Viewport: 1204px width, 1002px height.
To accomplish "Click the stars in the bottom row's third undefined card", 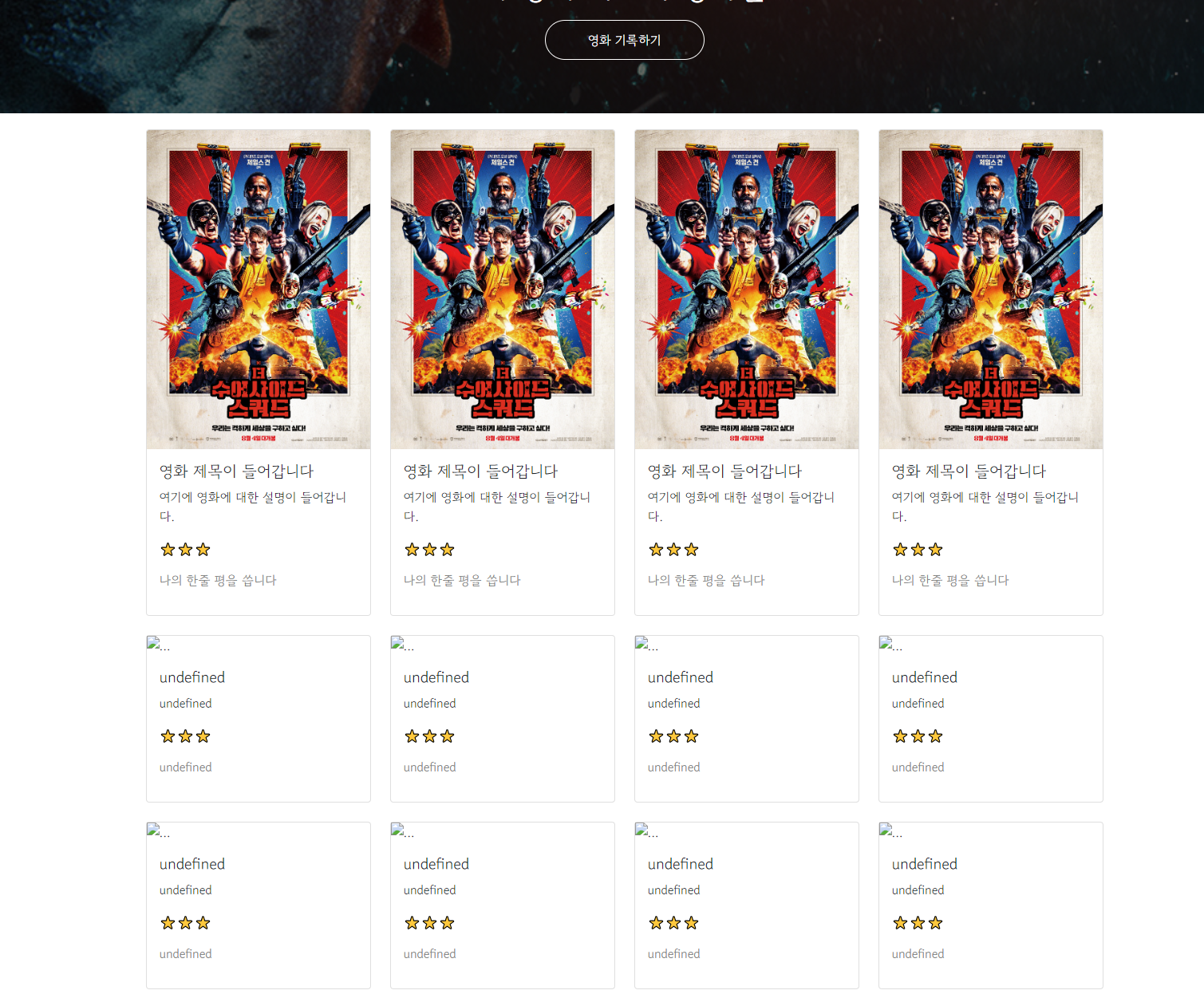I will (673, 923).
